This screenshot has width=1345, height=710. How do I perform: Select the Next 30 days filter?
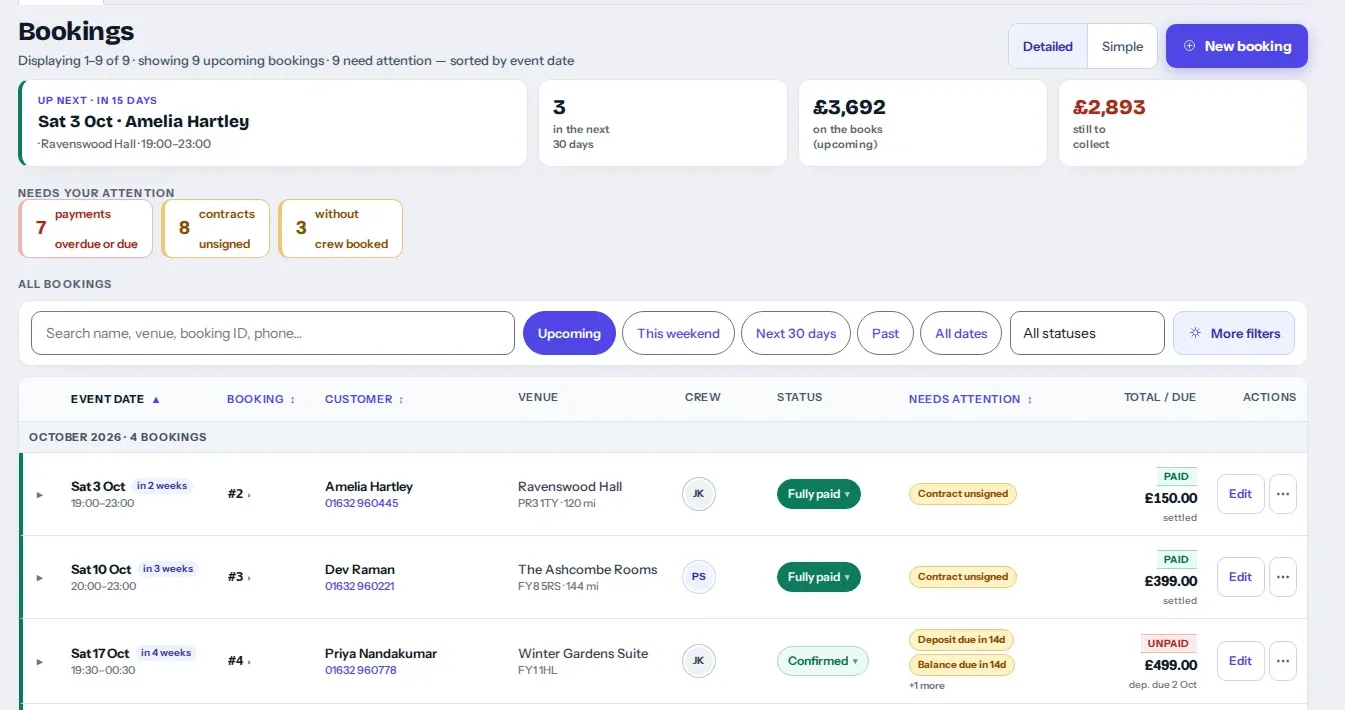(x=796, y=333)
